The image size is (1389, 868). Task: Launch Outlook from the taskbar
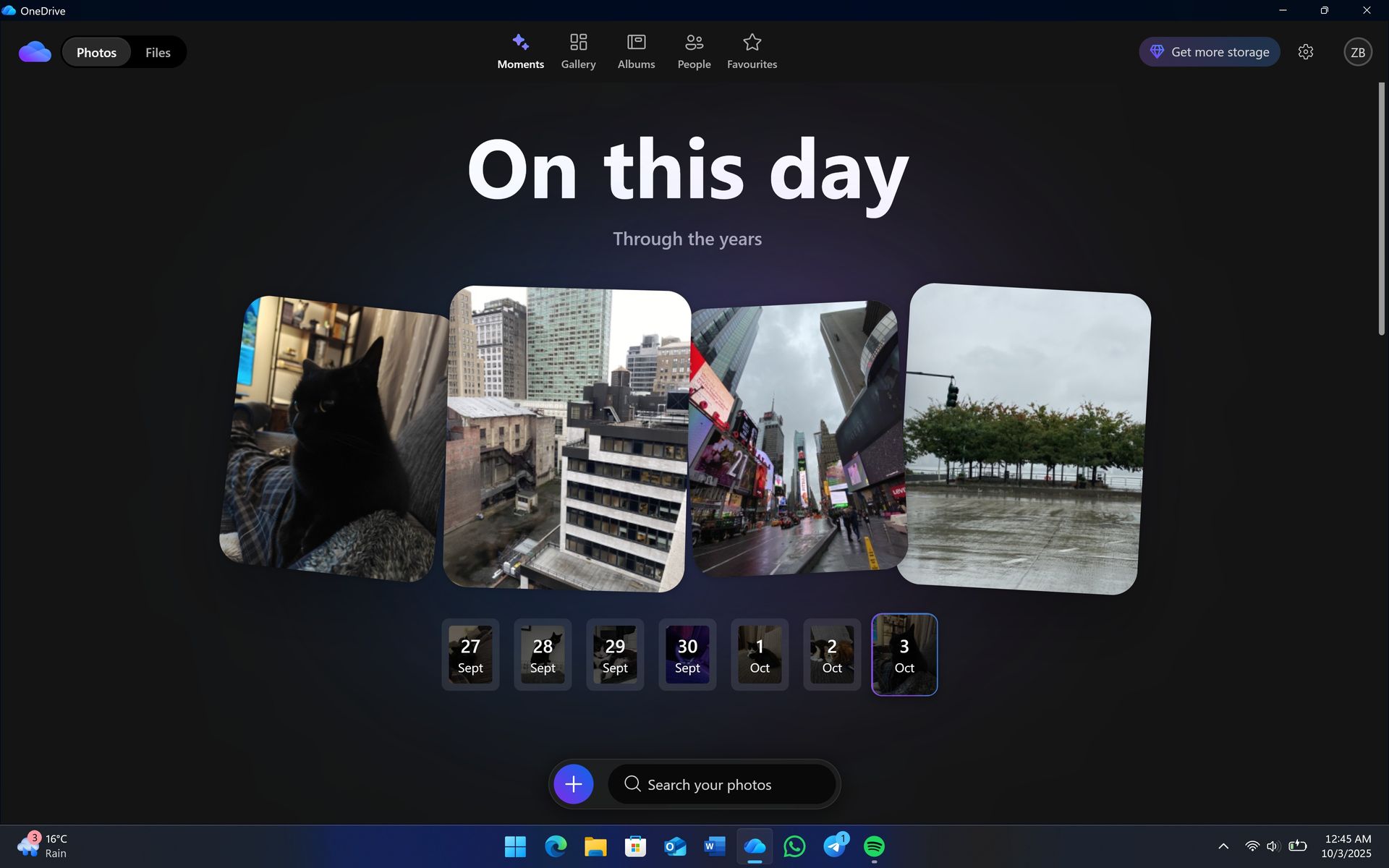tap(674, 846)
